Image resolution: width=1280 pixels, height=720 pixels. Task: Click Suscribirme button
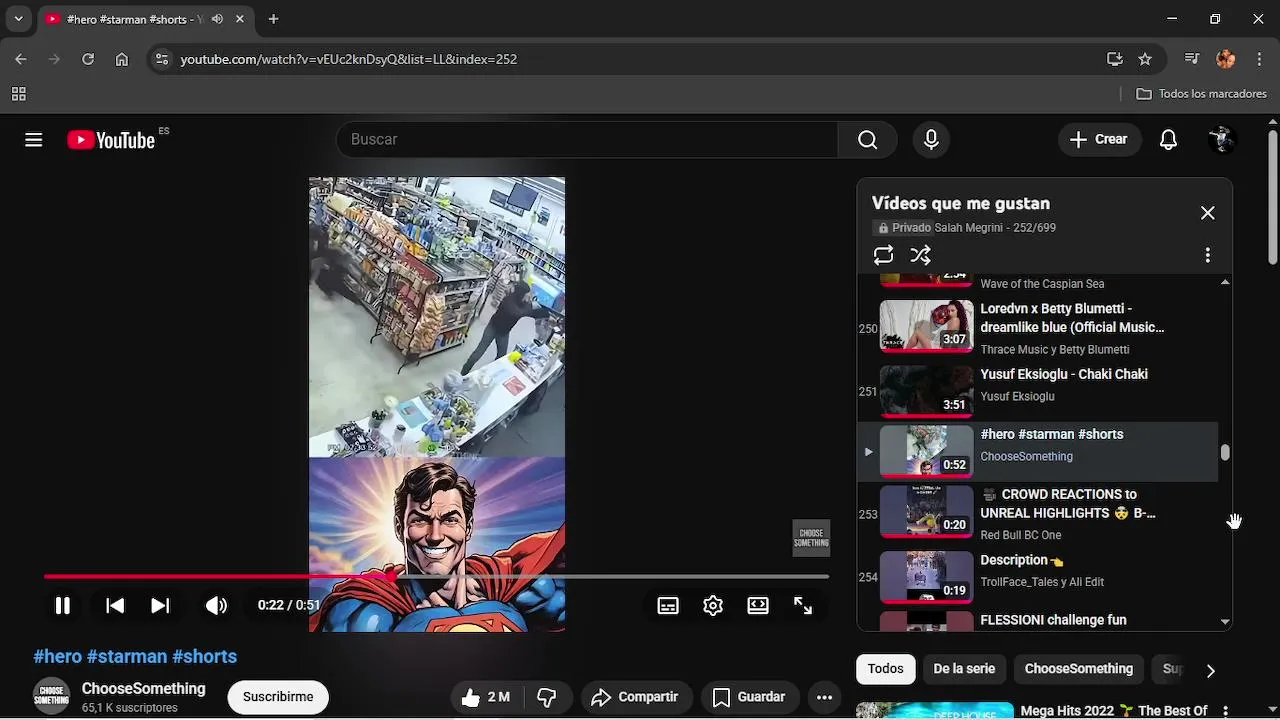(x=278, y=697)
